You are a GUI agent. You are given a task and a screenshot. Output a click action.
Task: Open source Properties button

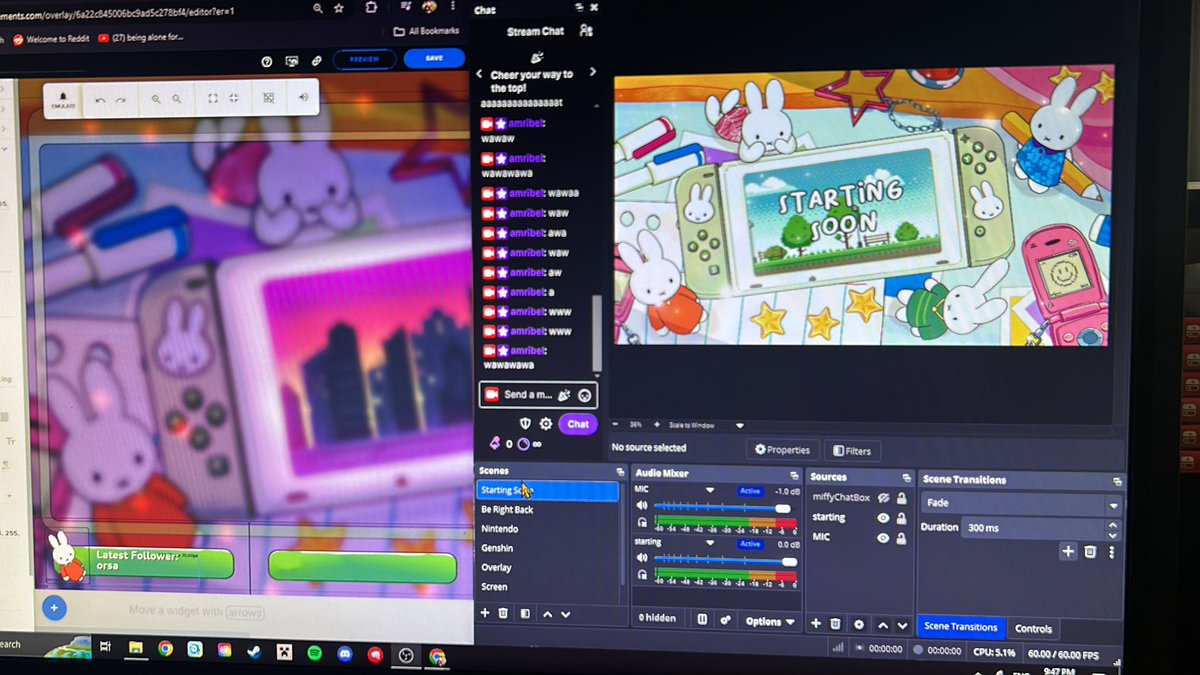pos(783,450)
